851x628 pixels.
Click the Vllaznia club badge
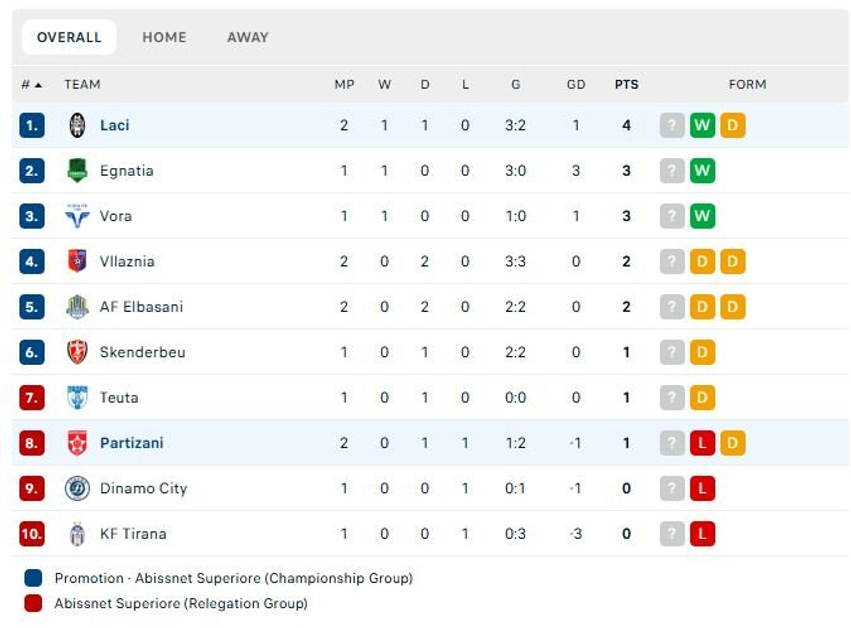click(77, 261)
